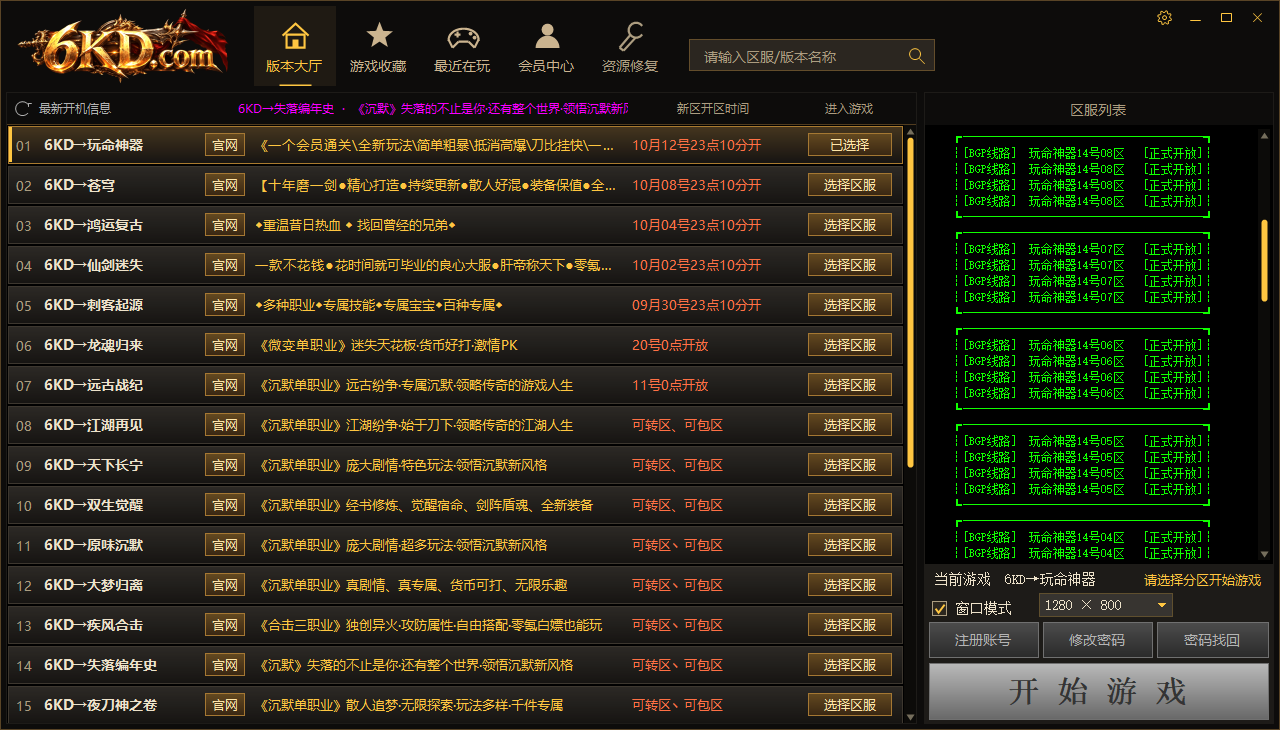The width and height of the screenshot is (1280, 730).
Task: Click the 开始游戏 button
Action: click(x=1099, y=692)
